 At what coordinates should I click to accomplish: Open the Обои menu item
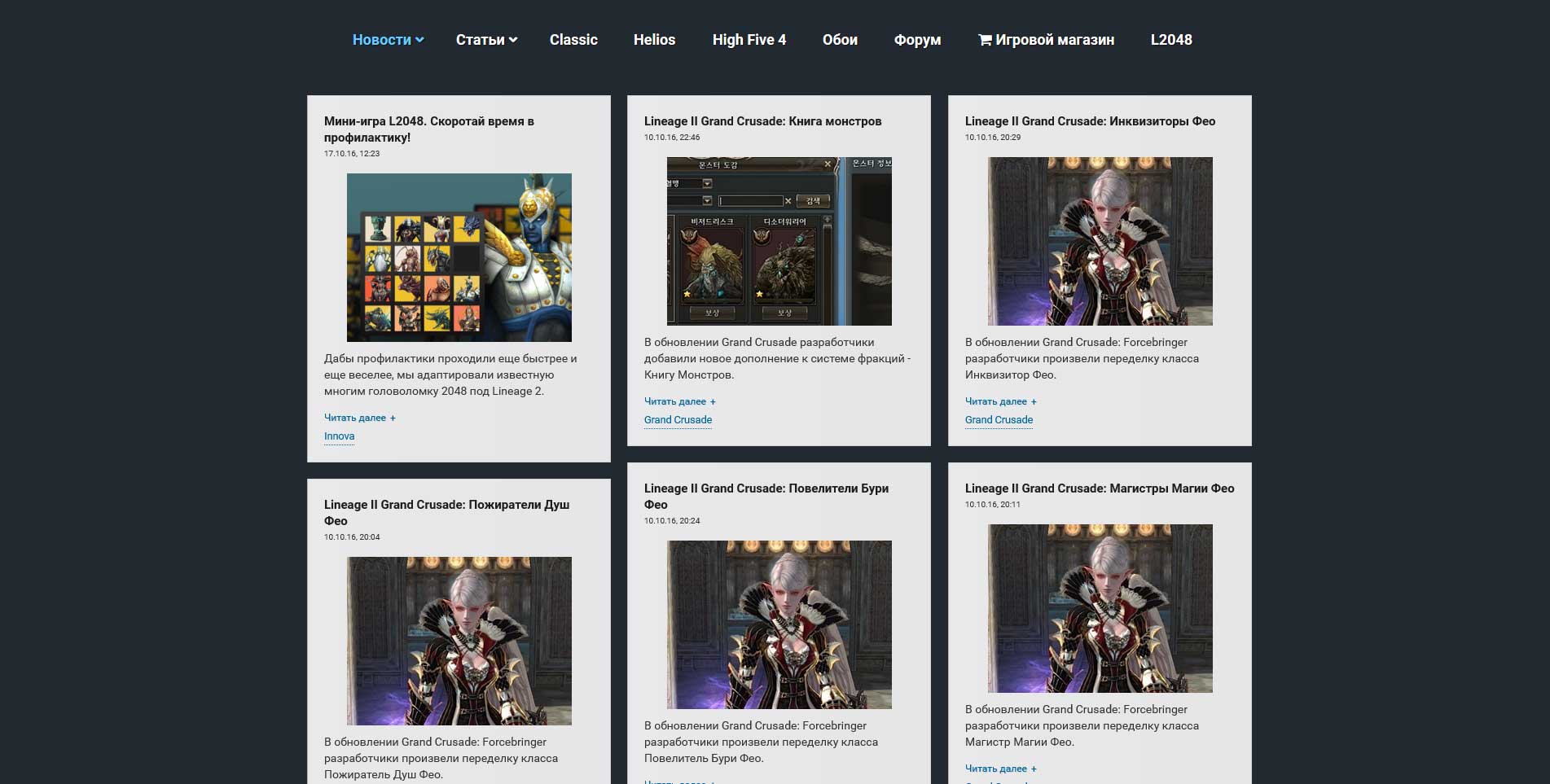840,40
